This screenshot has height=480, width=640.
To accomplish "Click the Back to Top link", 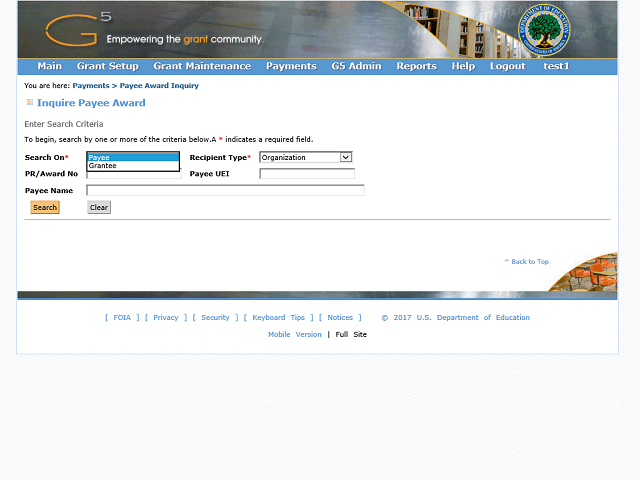I will (x=527, y=262).
